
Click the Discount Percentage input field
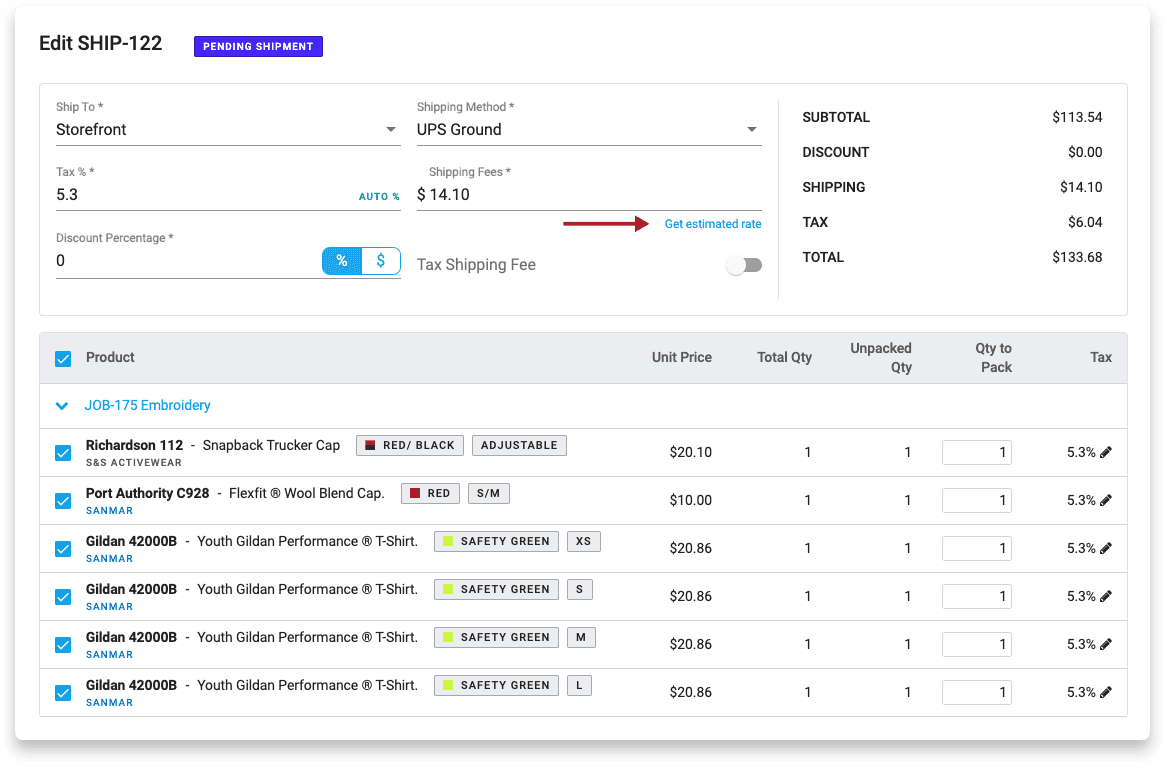[187, 261]
